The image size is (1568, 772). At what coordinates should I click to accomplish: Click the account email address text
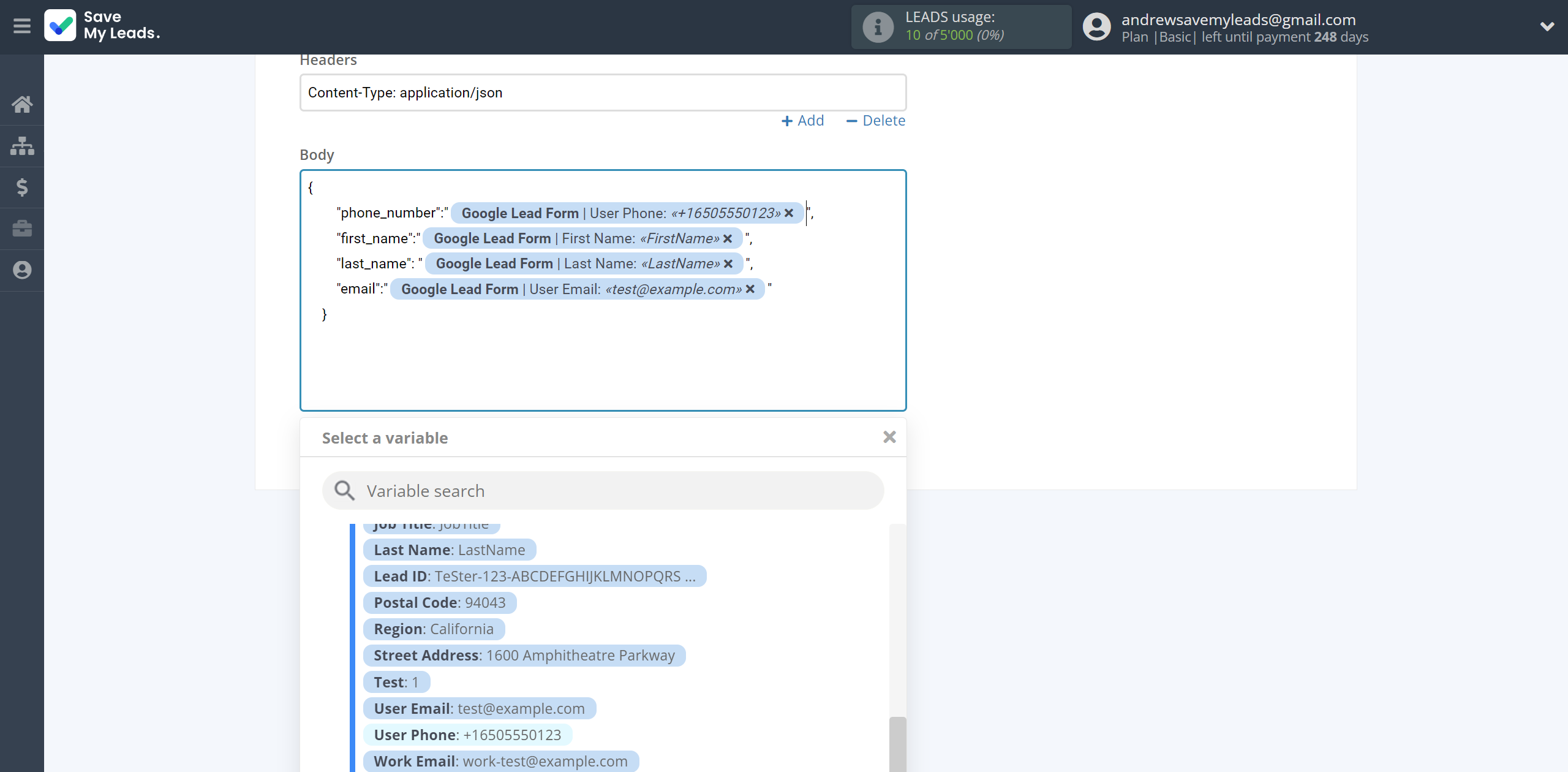[x=1238, y=20]
